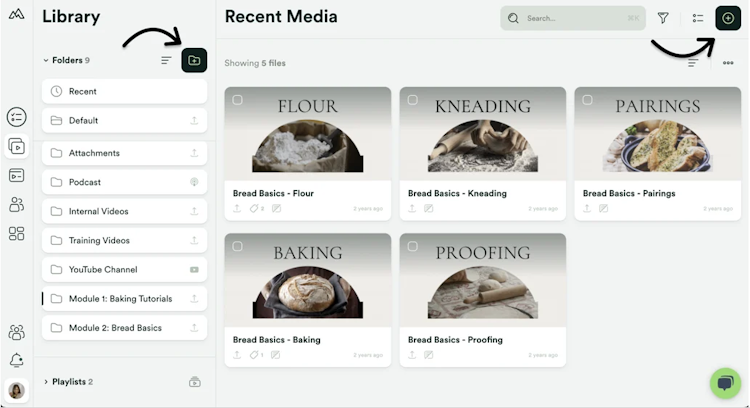Click share icon under Bread Basics - Pairings
This screenshot has width=750, height=408.
pyautogui.click(x=587, y=209)
